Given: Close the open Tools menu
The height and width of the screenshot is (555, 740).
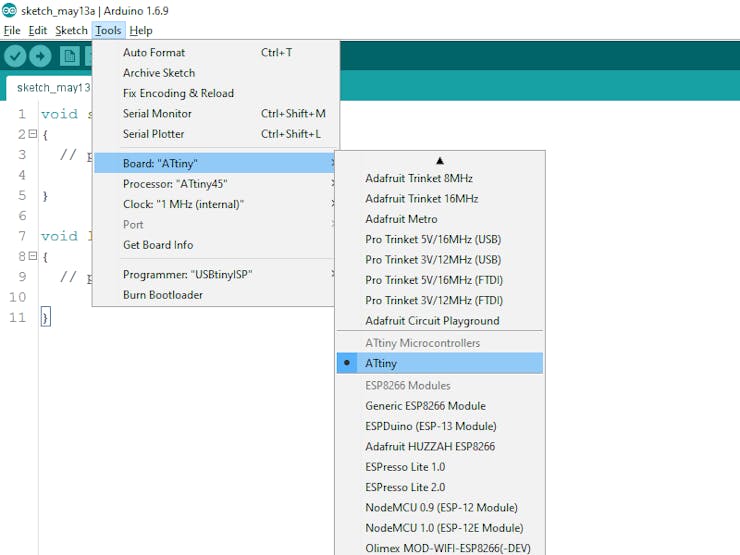Looking at the screenshot, I should pyautogui.click(x=109, y=31).
